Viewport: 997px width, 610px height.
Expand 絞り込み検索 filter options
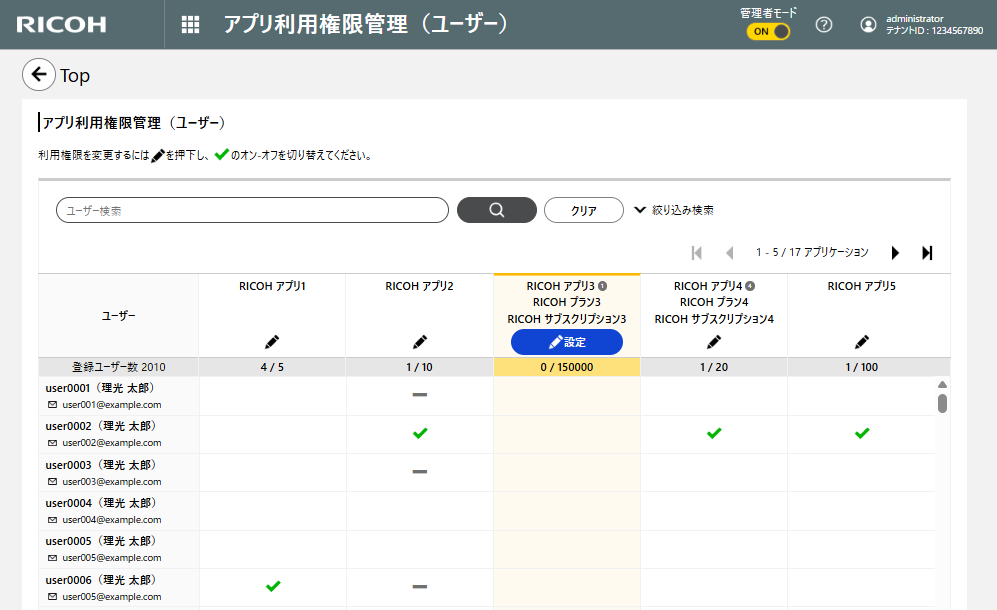pos(674,210)
